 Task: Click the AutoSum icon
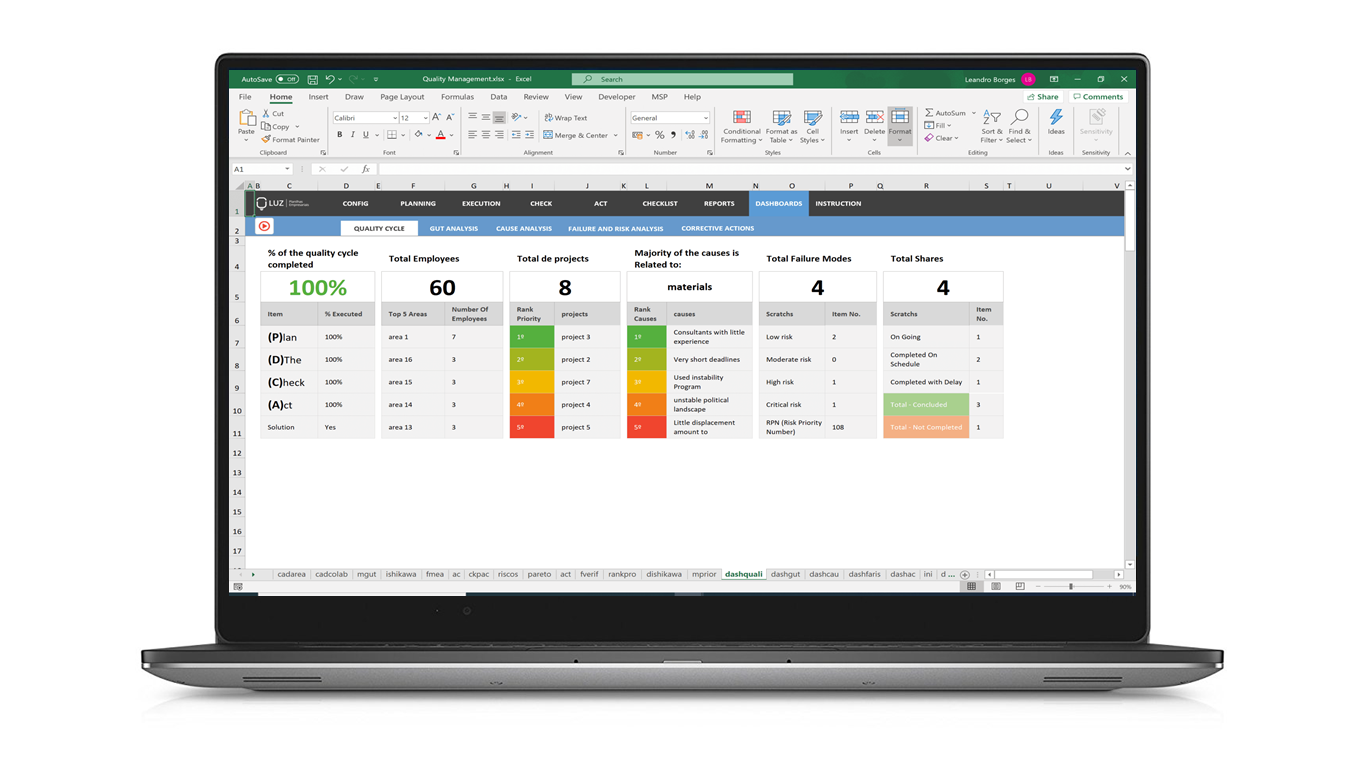tap(930, 113)
